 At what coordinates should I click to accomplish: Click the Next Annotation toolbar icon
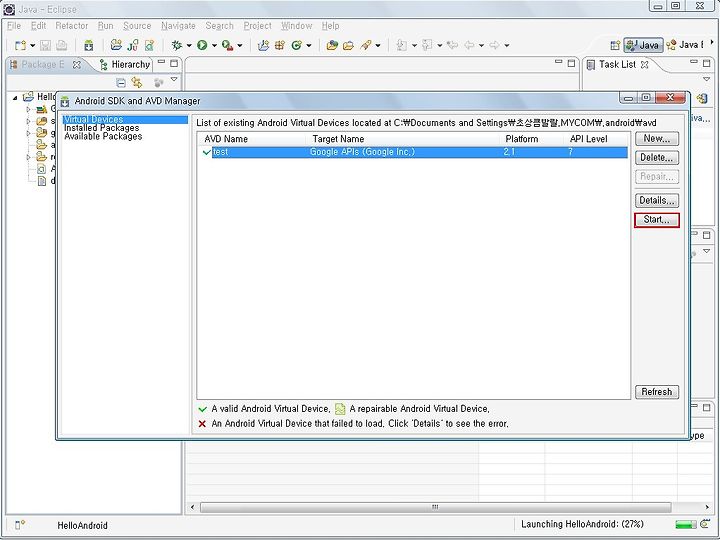coord(402,45)
